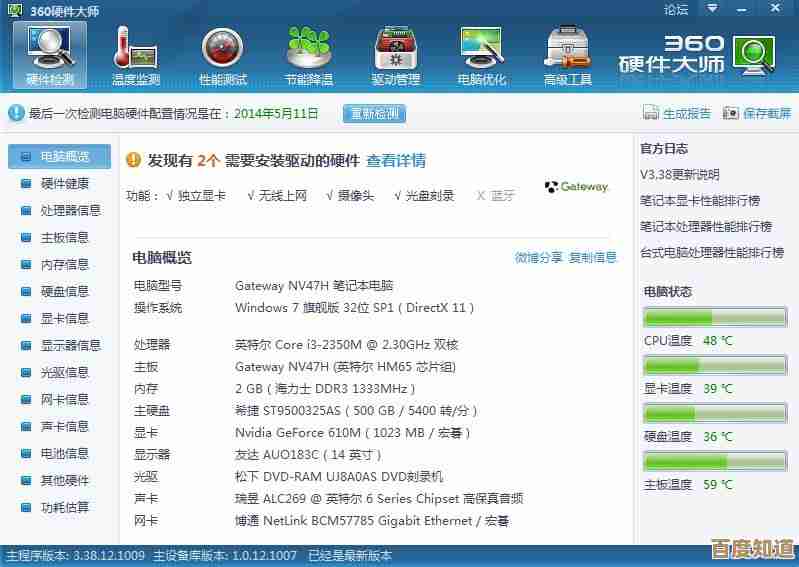Screen dimensions: 799x567
Task: Open 笔记本显卡性能排行榜 link
Action: click(700, 201)
